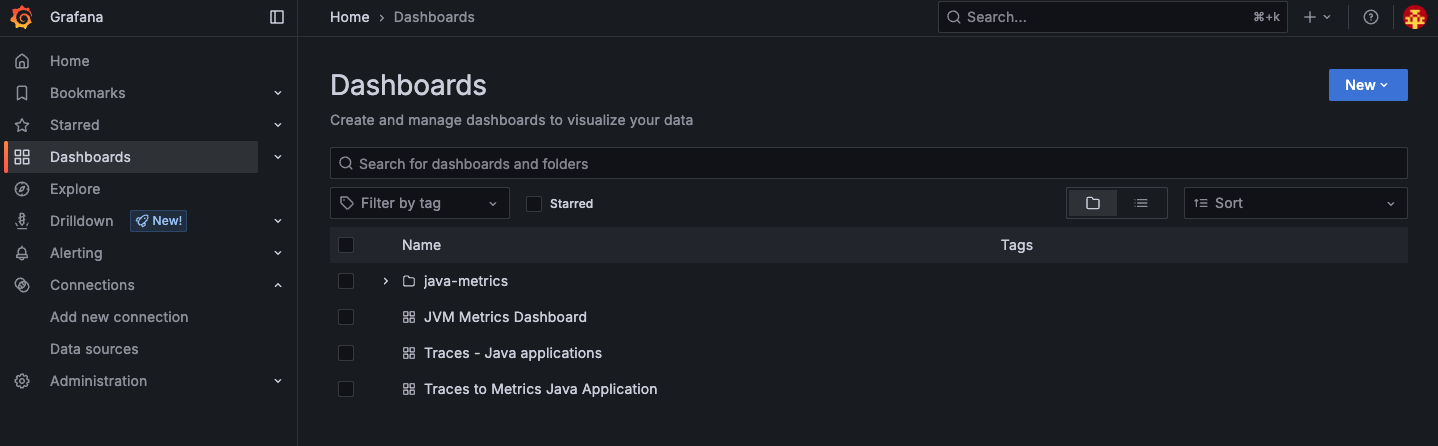Click the Connections icon in sidebar
The image size is (1438, 446).
(x=22, y=285)
